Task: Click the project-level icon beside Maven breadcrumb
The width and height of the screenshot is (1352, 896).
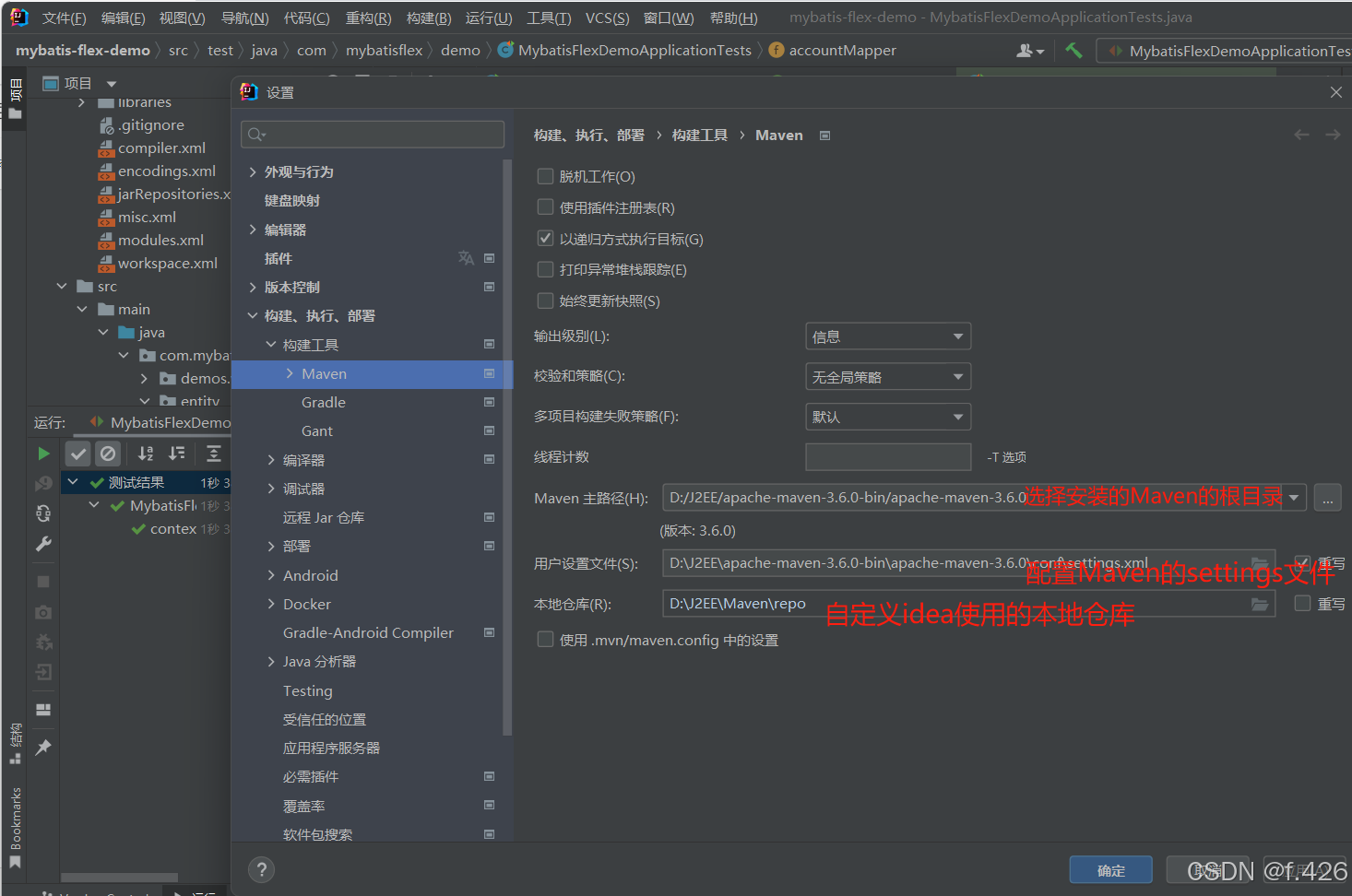Action: (x=824, y=136)
